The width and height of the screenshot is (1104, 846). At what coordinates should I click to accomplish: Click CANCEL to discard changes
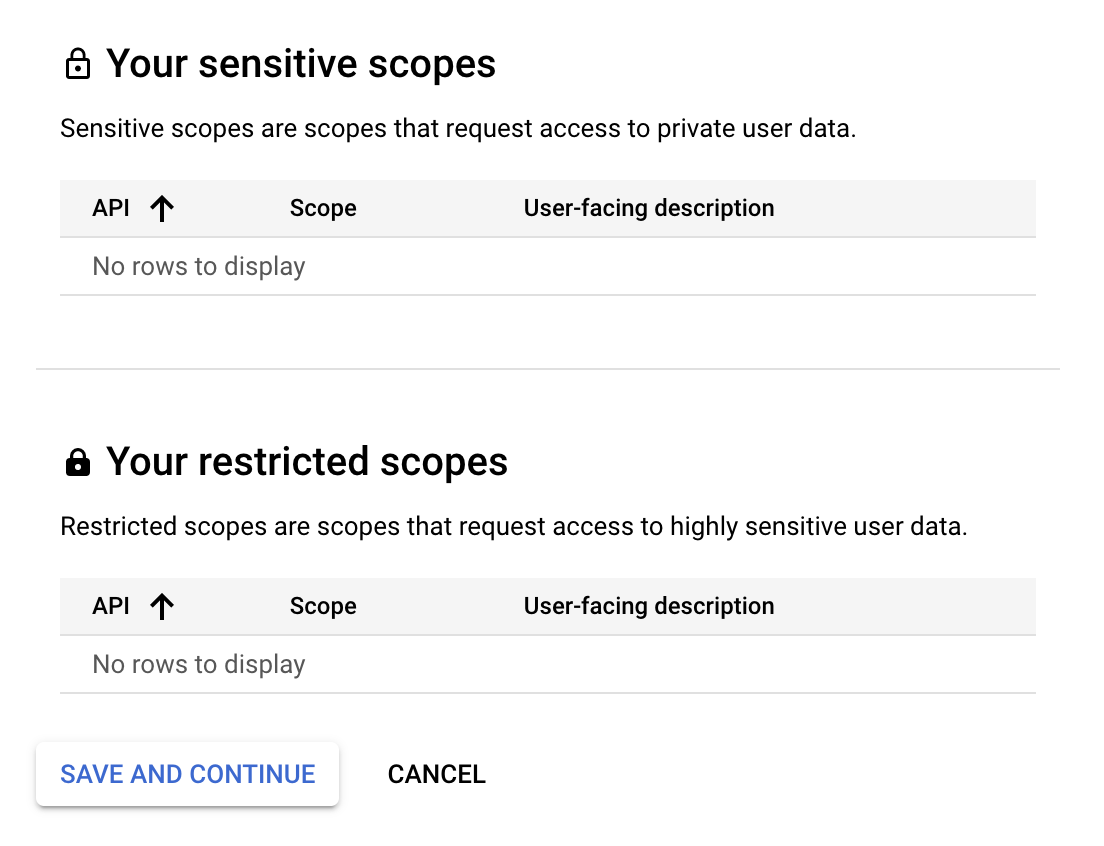point(436,773)
